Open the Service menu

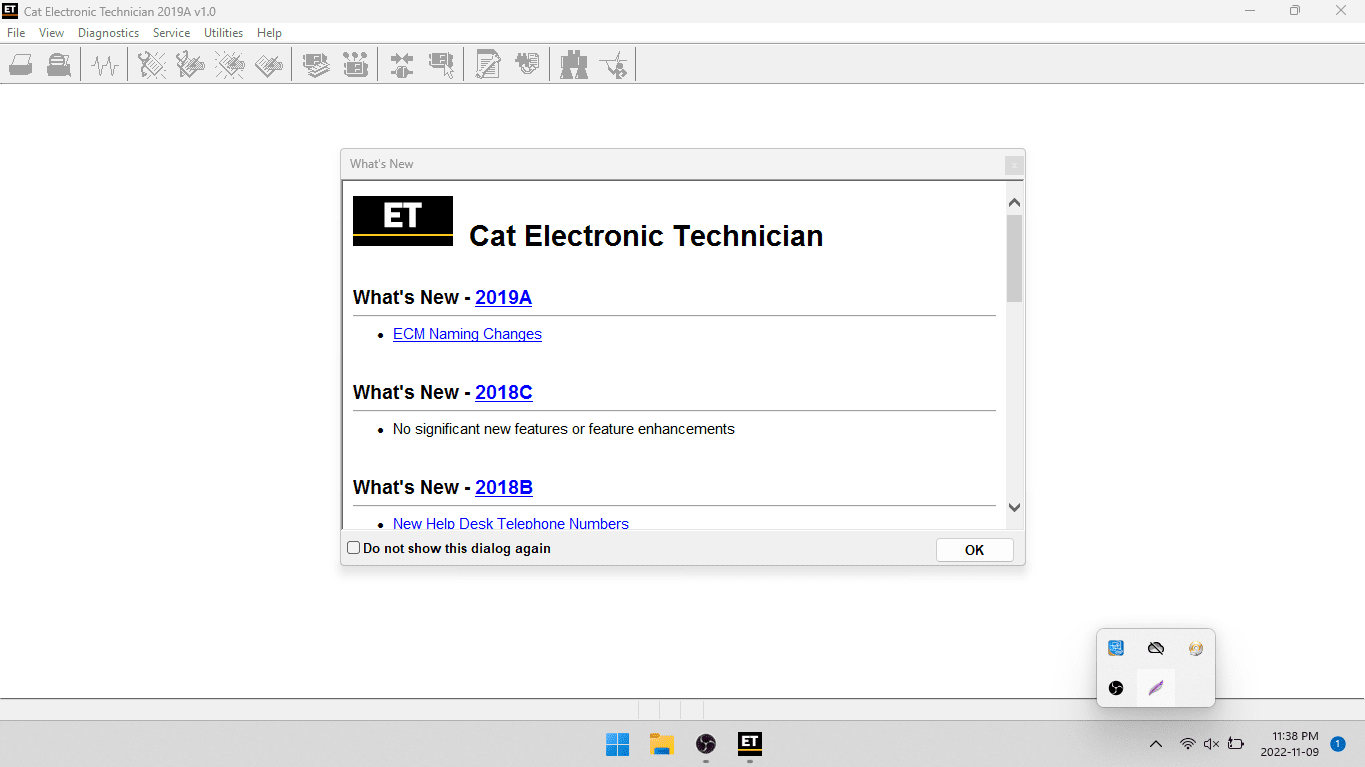[x=171, y=33]
